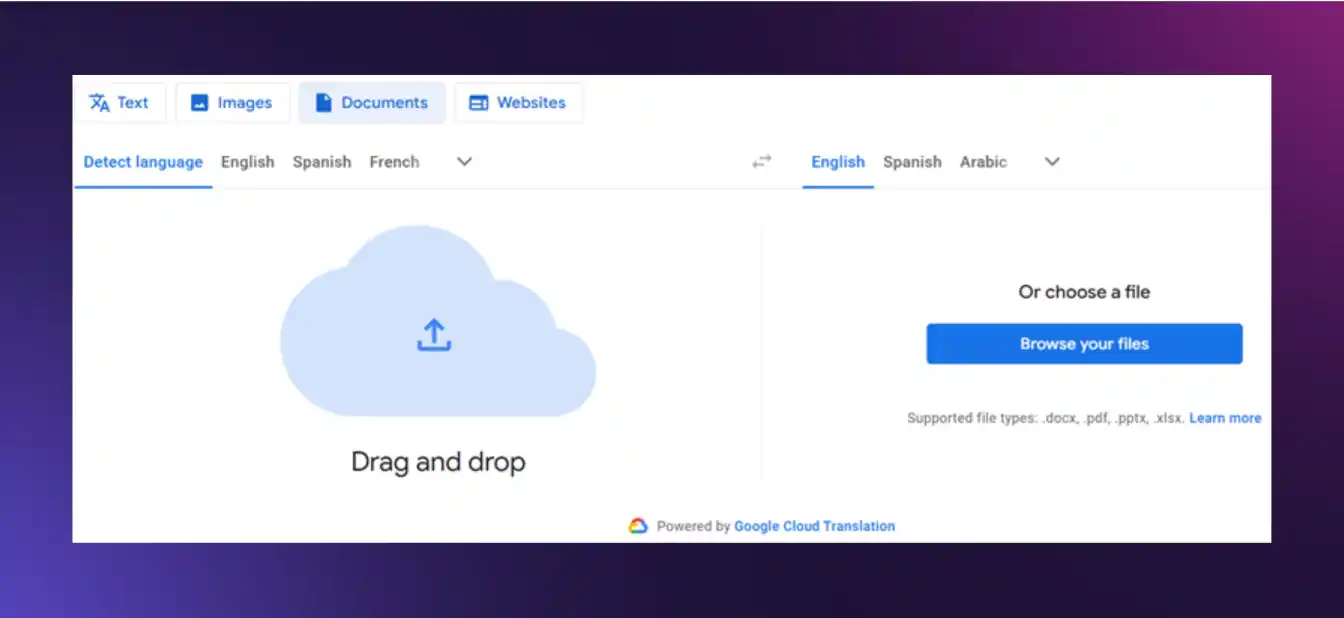Click the Or choose a file heading
Viewport: 1344px width, 618px height.
(1084, 292)
